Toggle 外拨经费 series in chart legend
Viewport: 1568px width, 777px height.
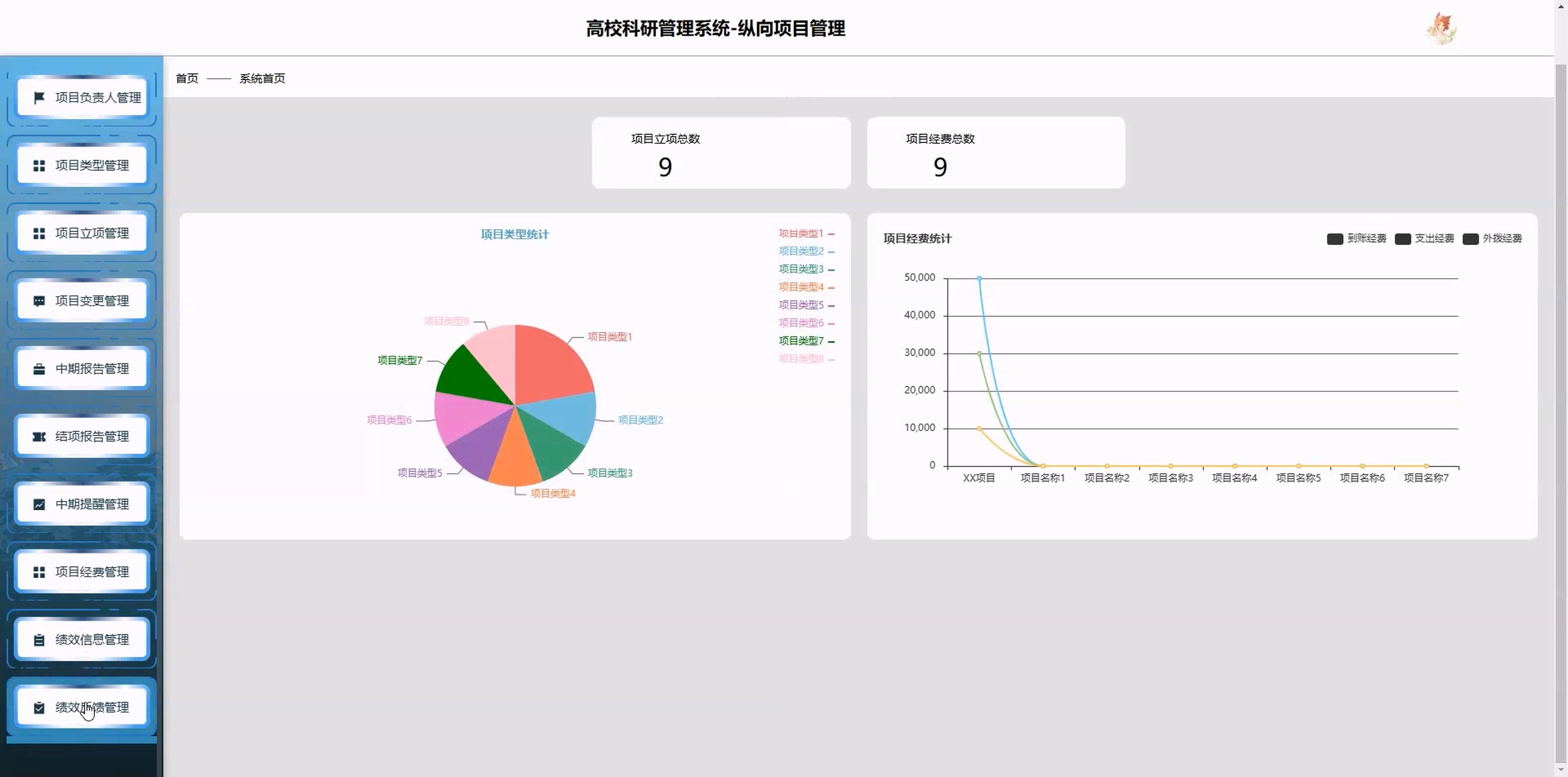coord(1491,239)
